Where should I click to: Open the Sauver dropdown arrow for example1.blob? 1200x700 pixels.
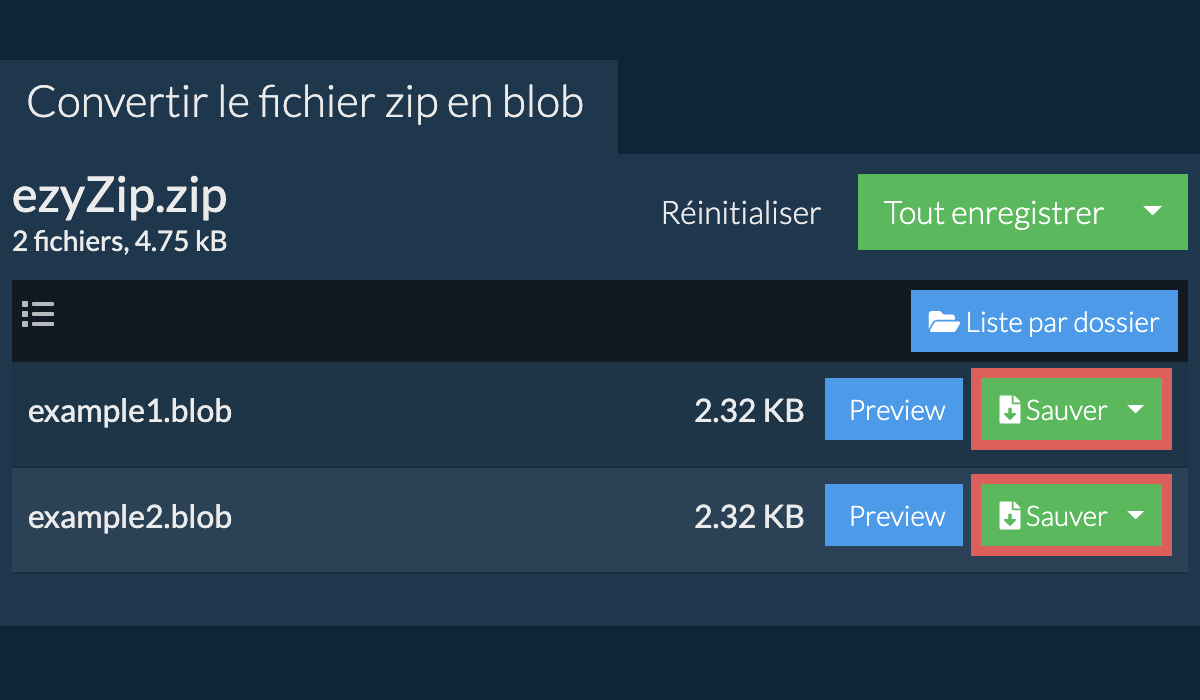pos(1136,409)
